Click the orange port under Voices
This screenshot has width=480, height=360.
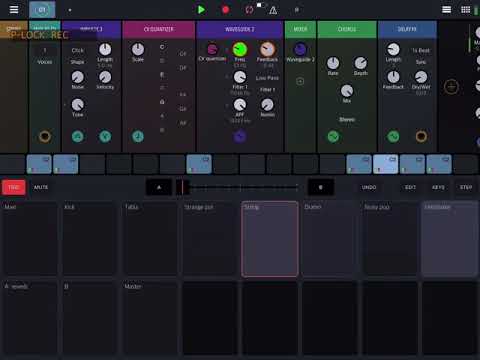point(45,136)
